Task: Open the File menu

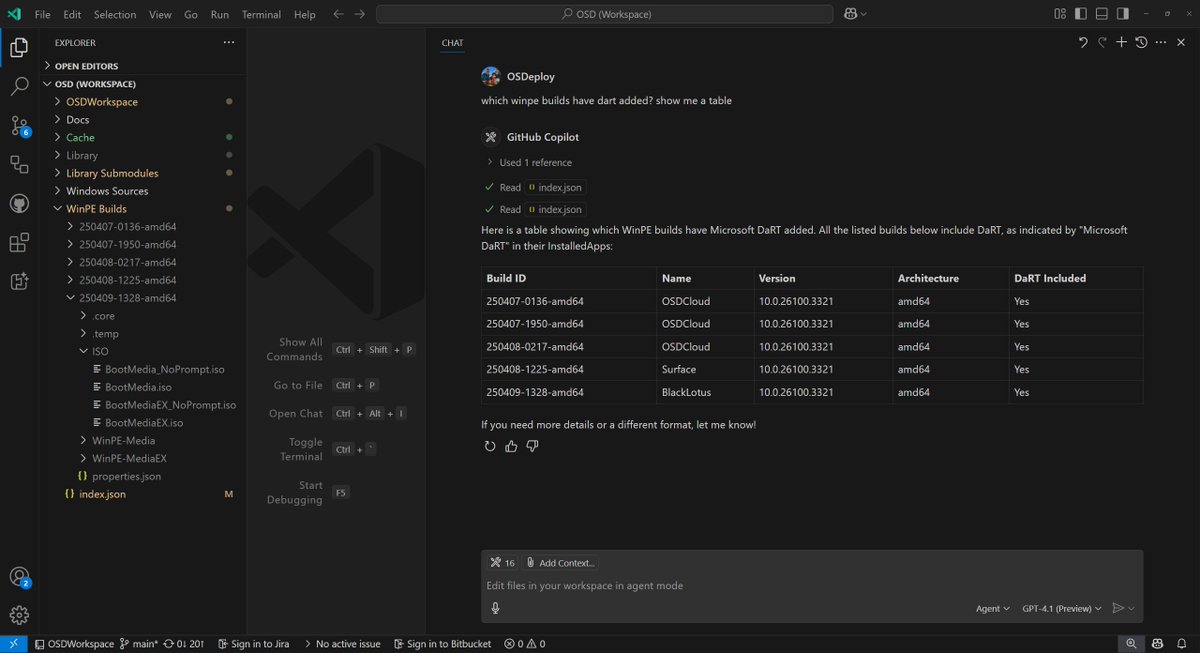Action: (43, 15)
